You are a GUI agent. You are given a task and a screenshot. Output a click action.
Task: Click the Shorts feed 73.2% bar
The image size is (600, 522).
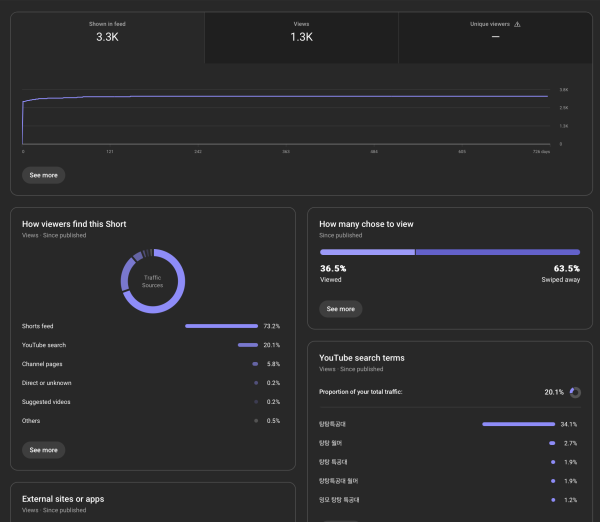coord(221,326)
